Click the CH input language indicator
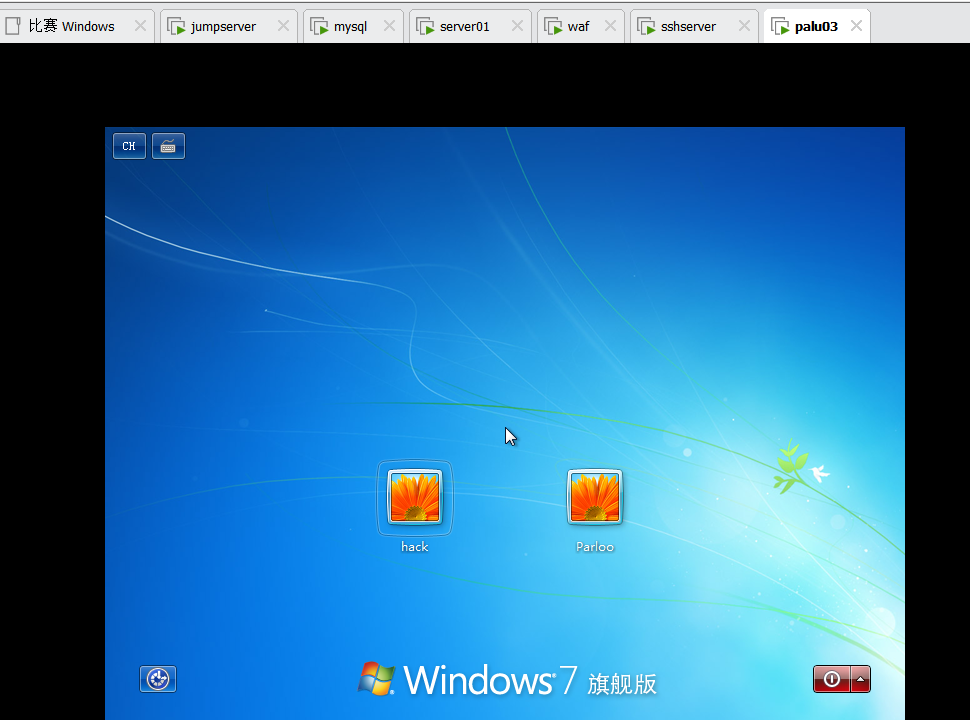The image size is (970, 720). point(129,146)
